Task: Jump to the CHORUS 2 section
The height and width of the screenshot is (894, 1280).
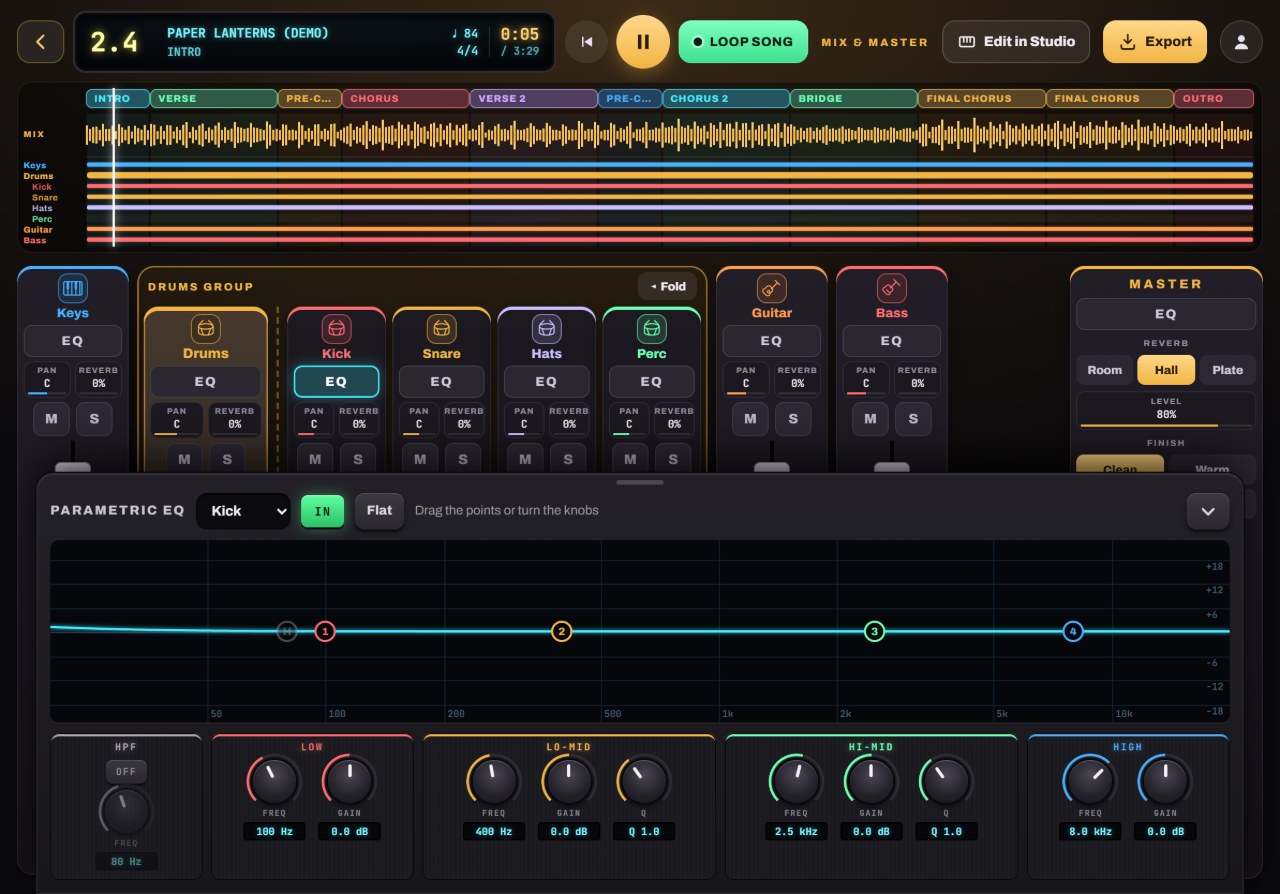Action: pyautogui.click(x=725, y=98)
